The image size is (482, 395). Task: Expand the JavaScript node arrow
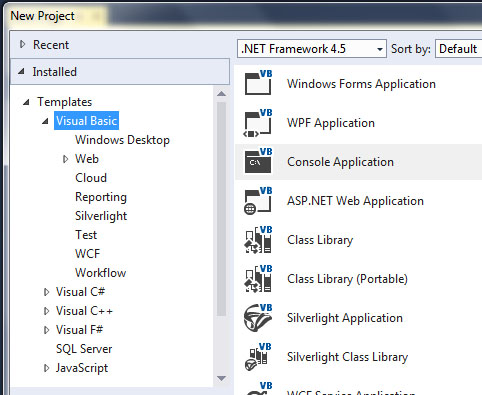pos(46,368)
